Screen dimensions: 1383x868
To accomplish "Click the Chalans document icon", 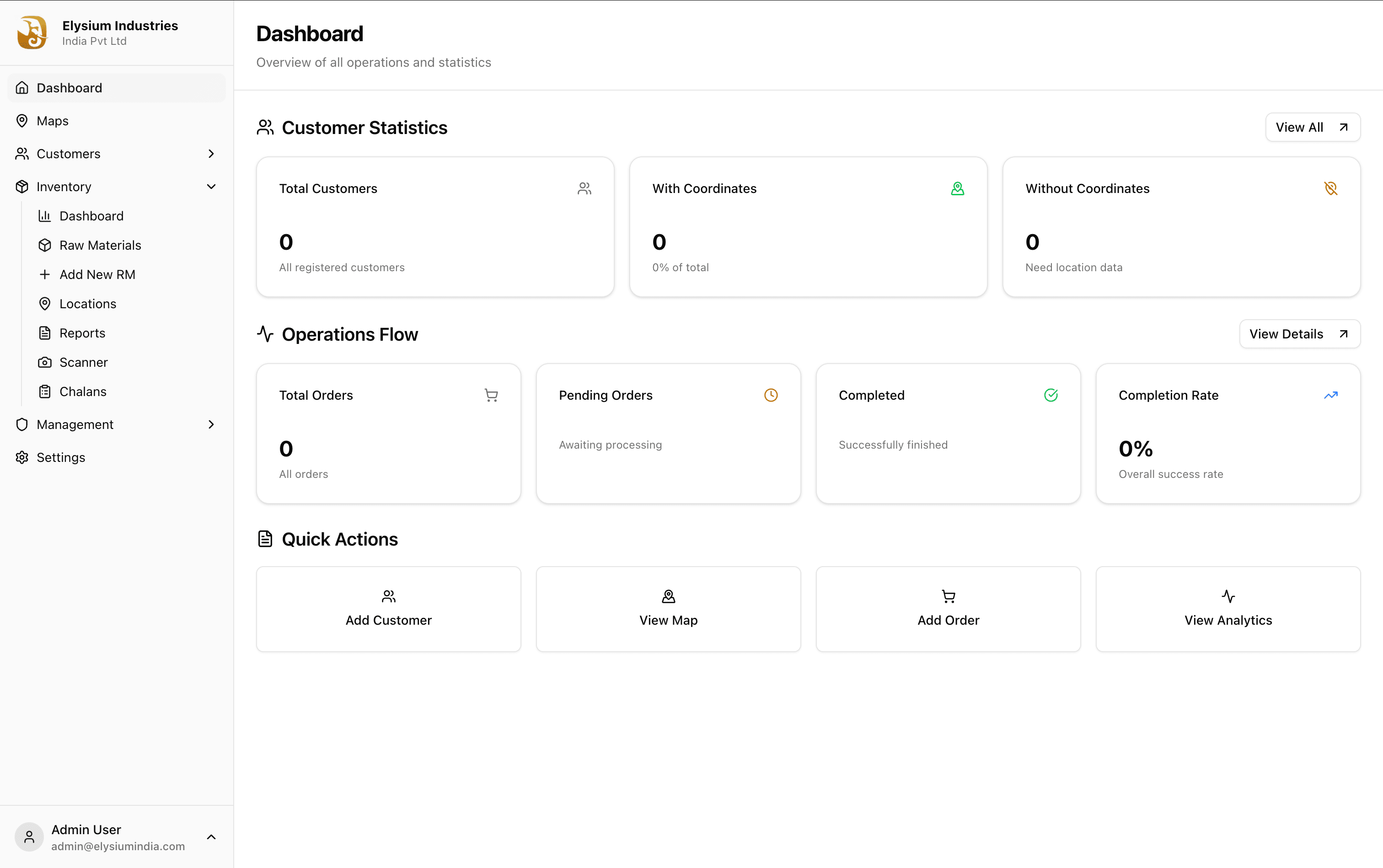I will (45, 391).
